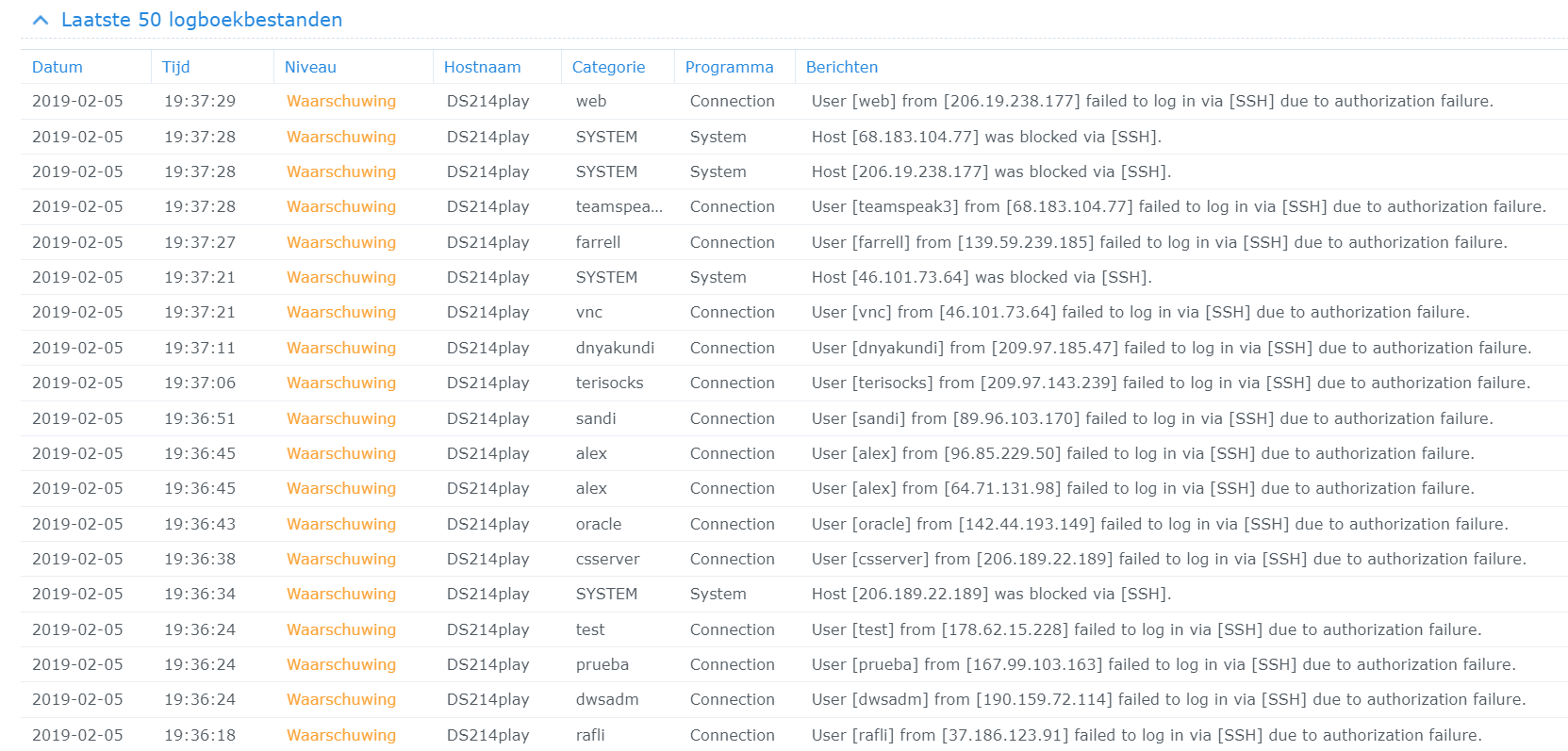Image resolution: width=1568 pixels, height=751 pixels.
Task: Select time cell '19:36:43'
Action: pyautogui.click(x=200, y=524)
